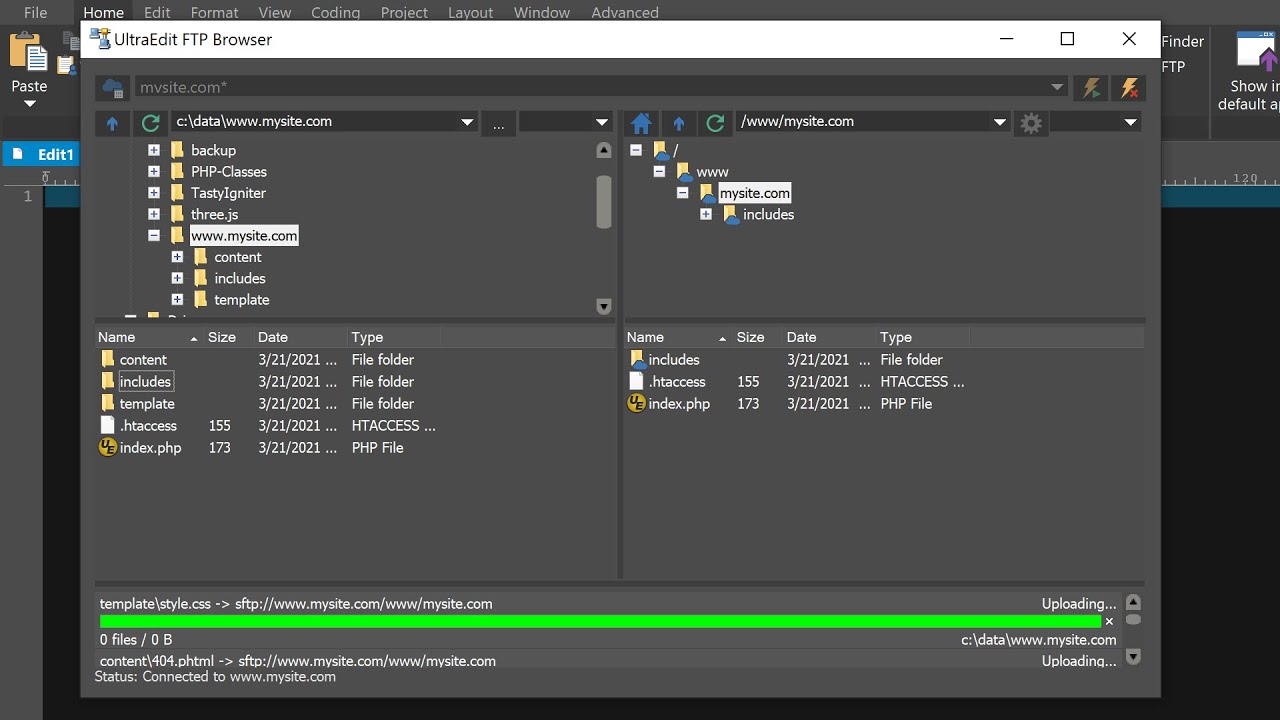This screenshot has width=1280, height=720.
Task: Expand the backup folder in local tree
Action: coord(154,150)
